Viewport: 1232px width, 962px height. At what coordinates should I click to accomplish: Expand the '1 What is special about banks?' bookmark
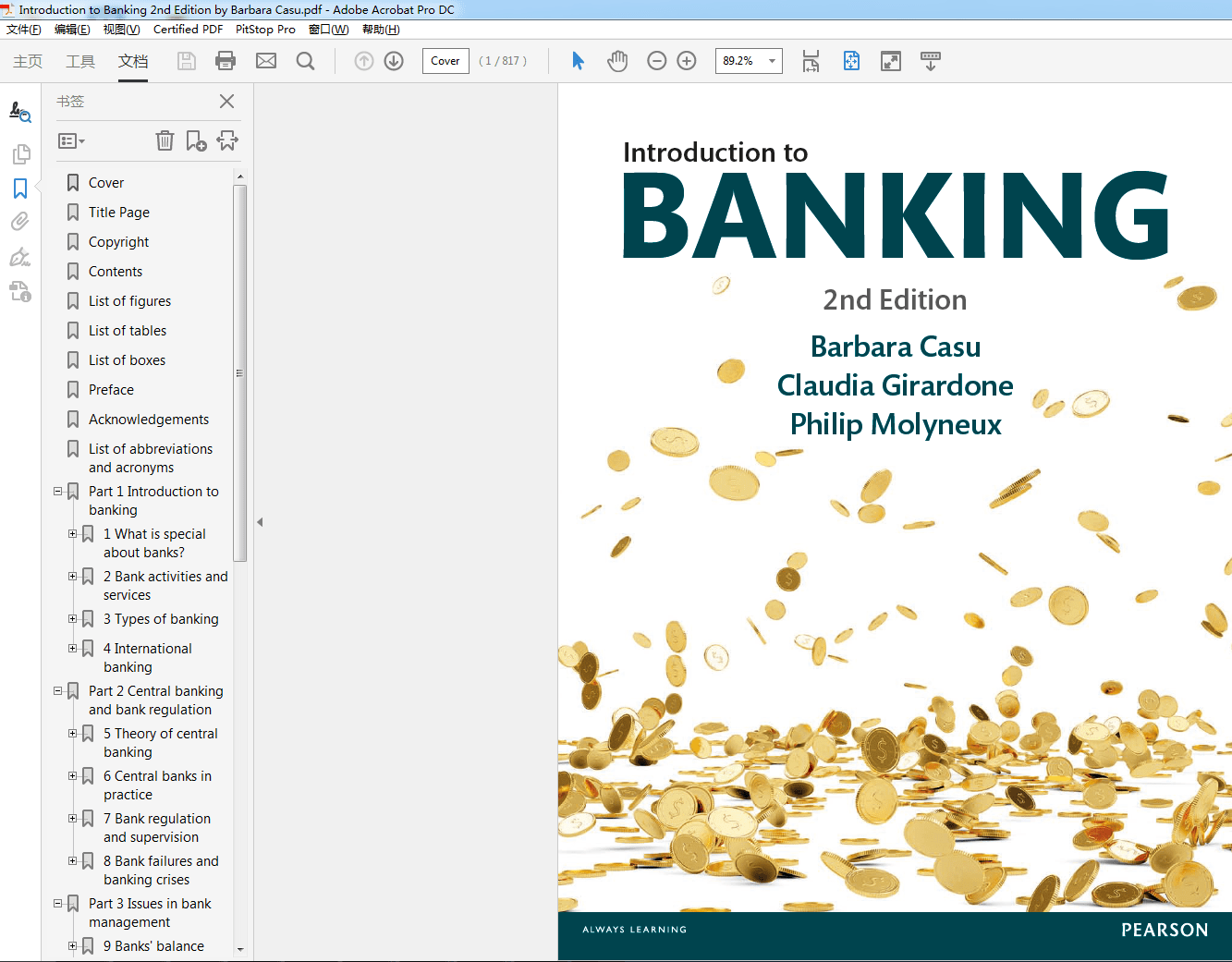[x=73, y=533]
